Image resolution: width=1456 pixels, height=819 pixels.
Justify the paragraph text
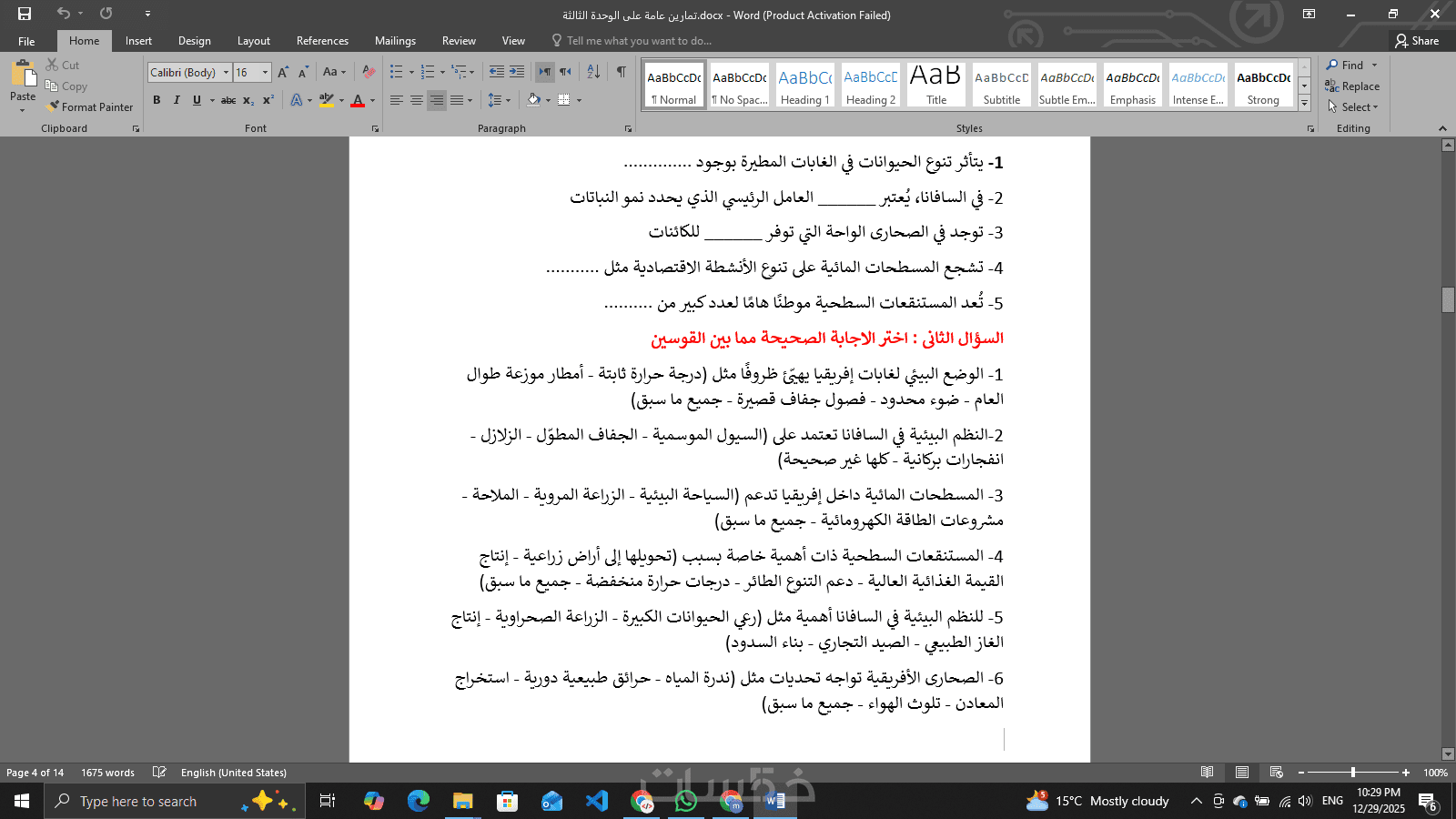[x=457, y=100]
